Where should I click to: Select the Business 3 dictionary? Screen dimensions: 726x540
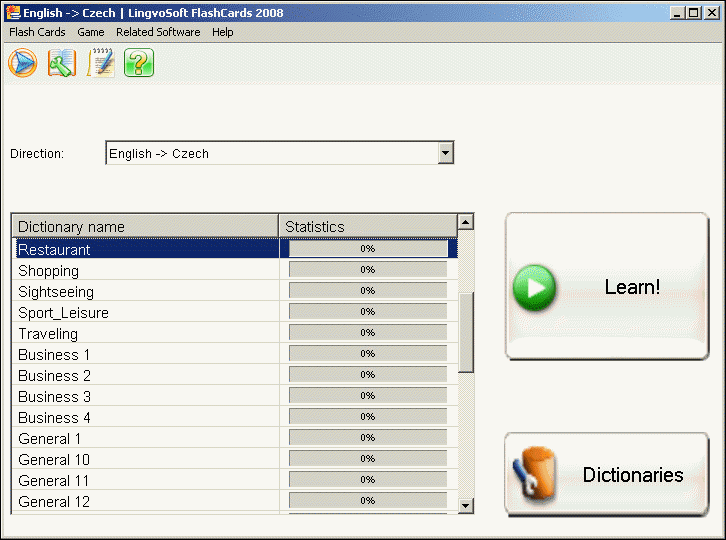point(235,396)
